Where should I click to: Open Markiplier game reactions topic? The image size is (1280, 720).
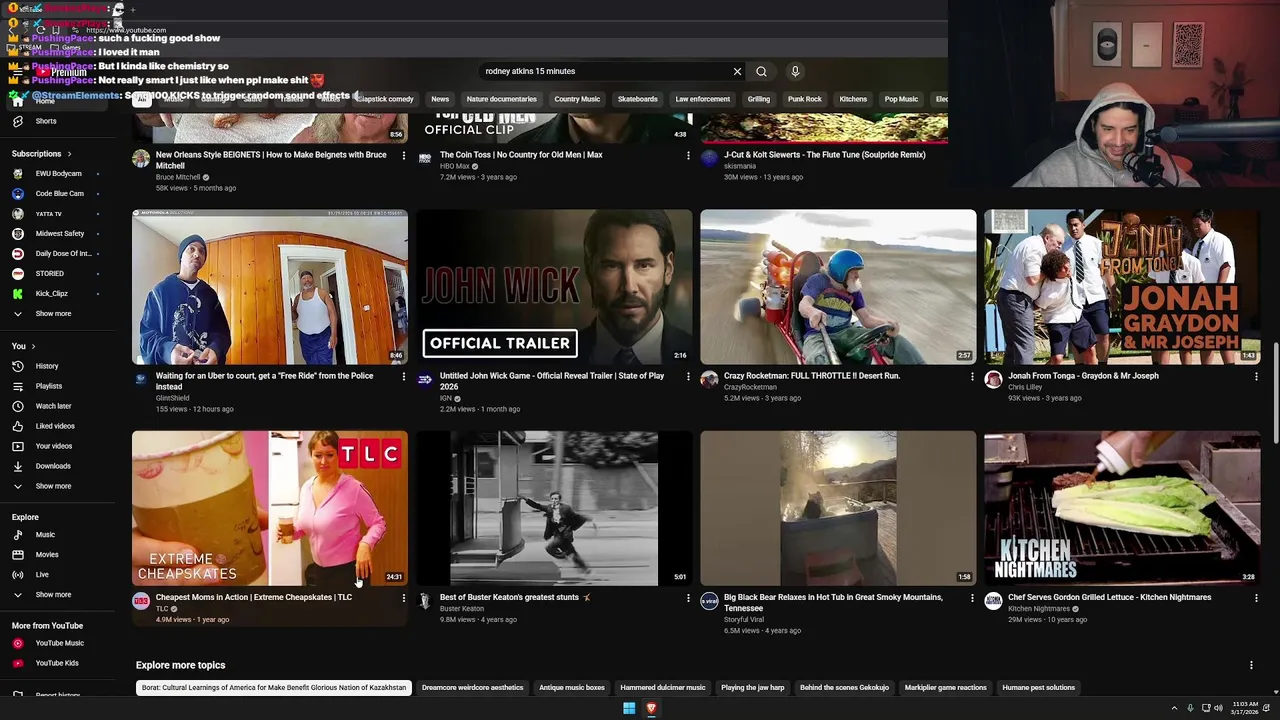click(946, 688)
